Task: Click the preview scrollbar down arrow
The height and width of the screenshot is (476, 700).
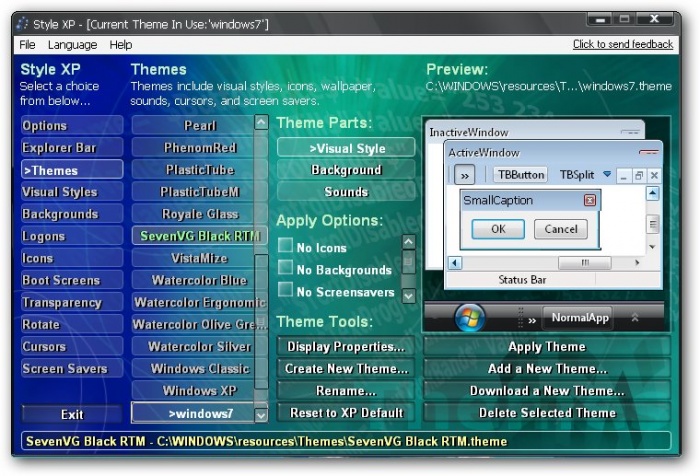Action: [653, 246]
